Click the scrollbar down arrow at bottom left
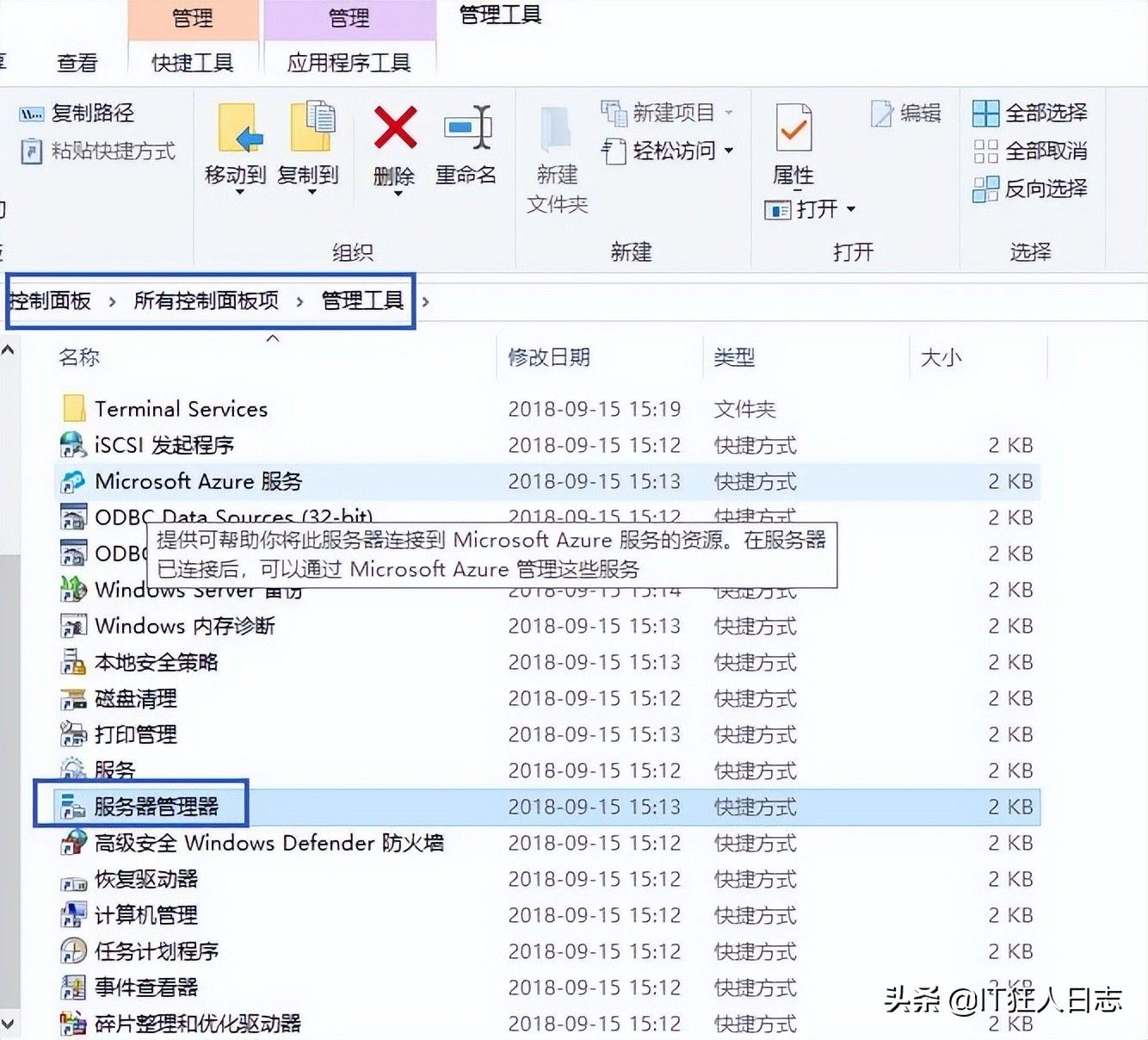The image size is (1148, 1040). coord(8,1023)
